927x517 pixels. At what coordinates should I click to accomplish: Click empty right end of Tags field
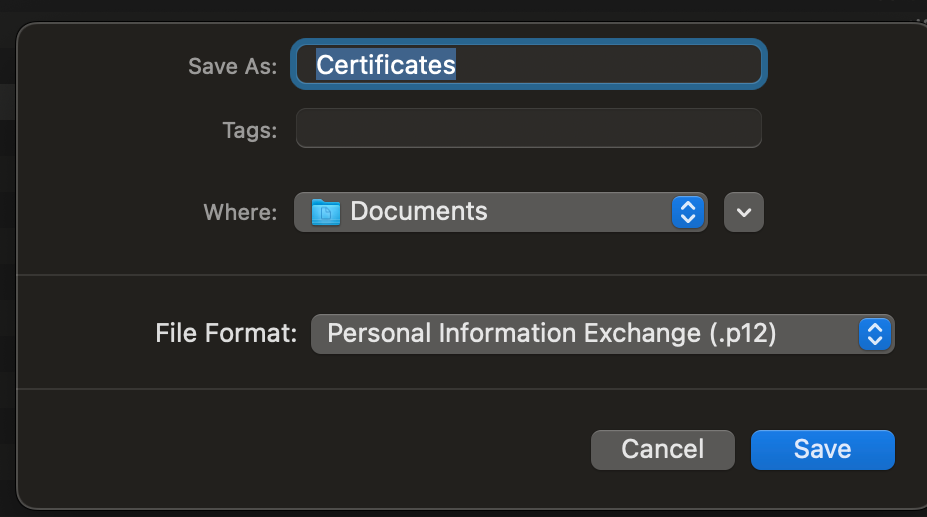coord(709,128)
